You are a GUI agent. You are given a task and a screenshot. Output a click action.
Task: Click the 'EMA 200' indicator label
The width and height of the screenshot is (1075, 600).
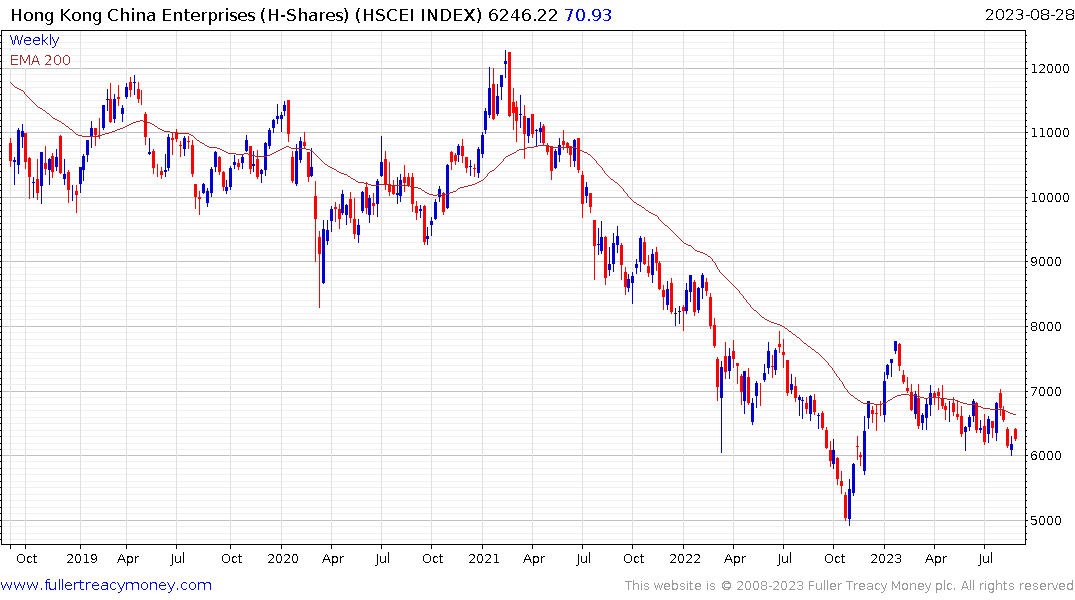[x=40, y=60]
